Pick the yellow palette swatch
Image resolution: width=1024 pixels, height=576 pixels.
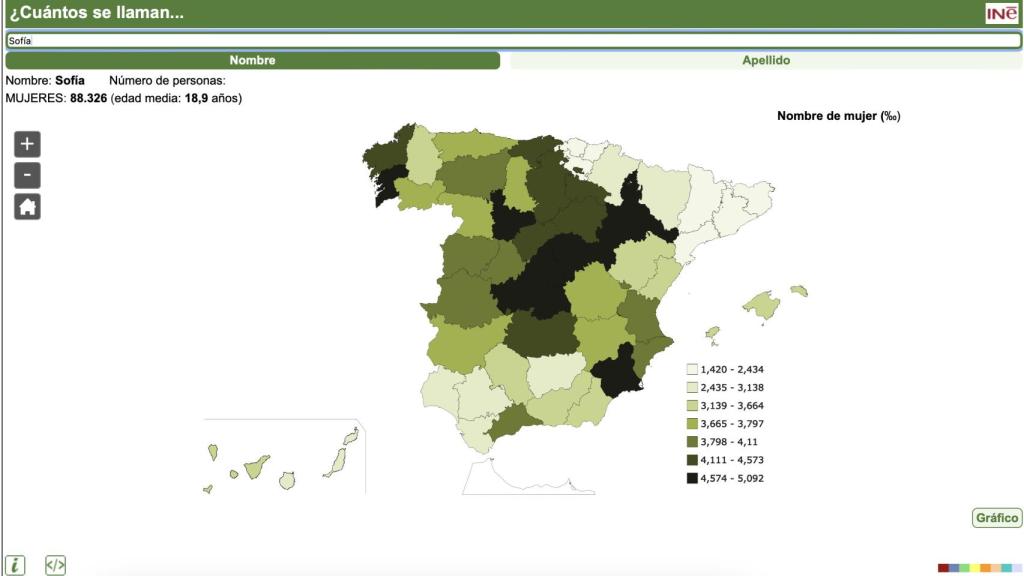pyautogui.click(x=975, y=568)
